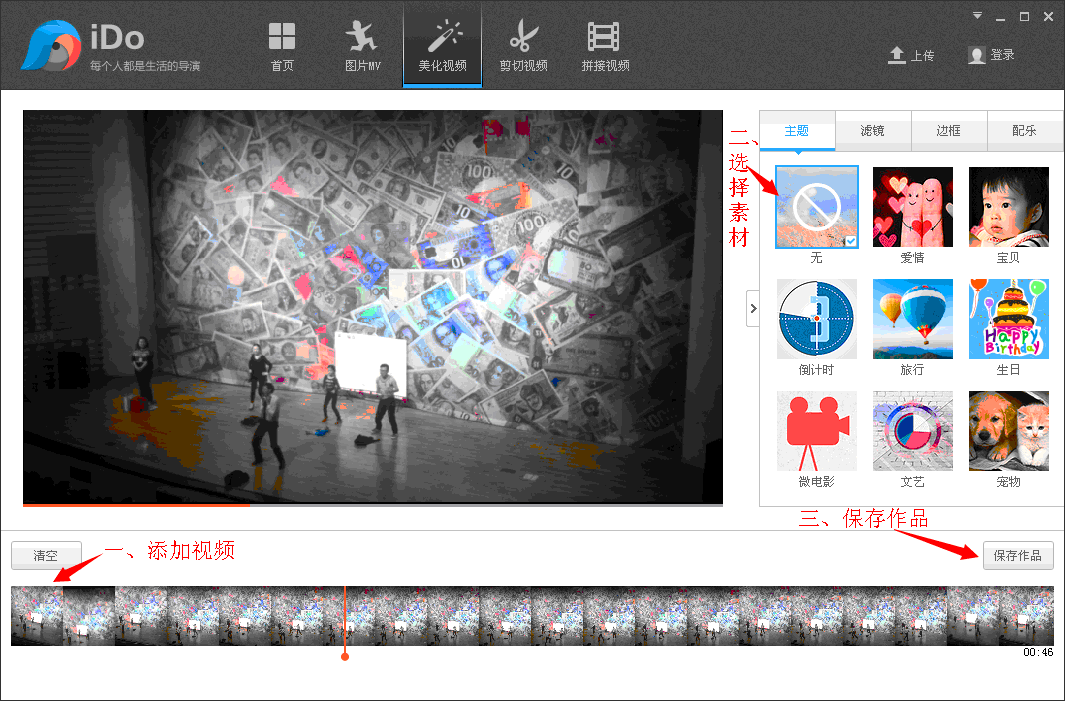
Task: Open the 配乐 music tab
Action: [x=1025, y=131]
